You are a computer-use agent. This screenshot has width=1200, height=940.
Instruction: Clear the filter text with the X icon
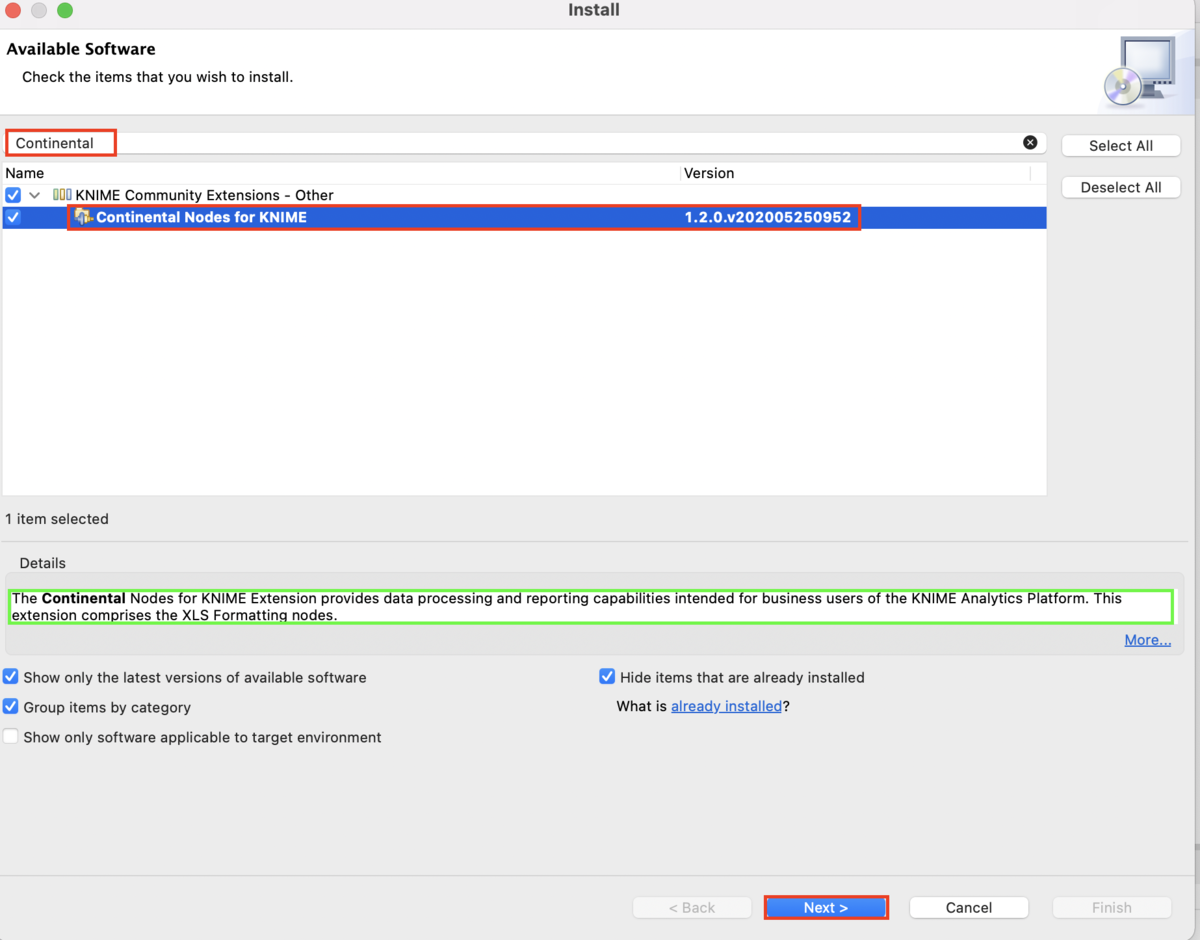(1030, 143)
